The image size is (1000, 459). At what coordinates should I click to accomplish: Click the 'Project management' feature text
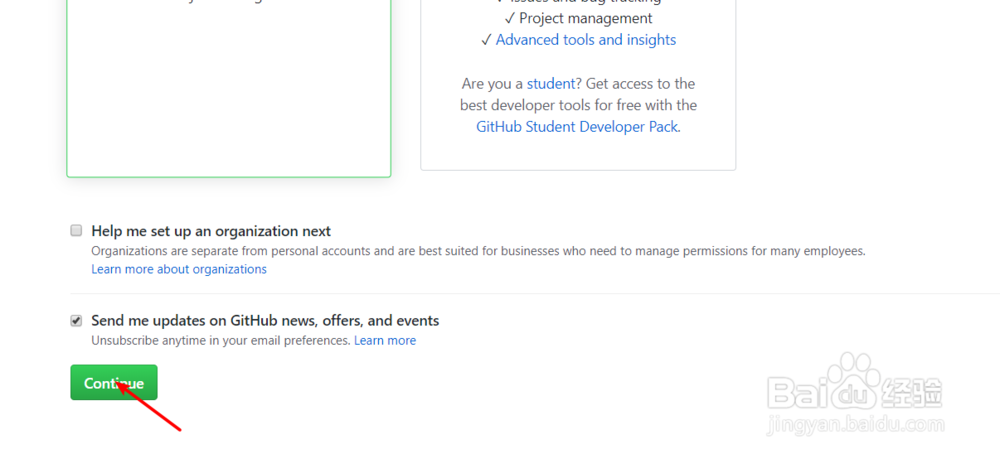pyautogui.click(x=586, y=18)
